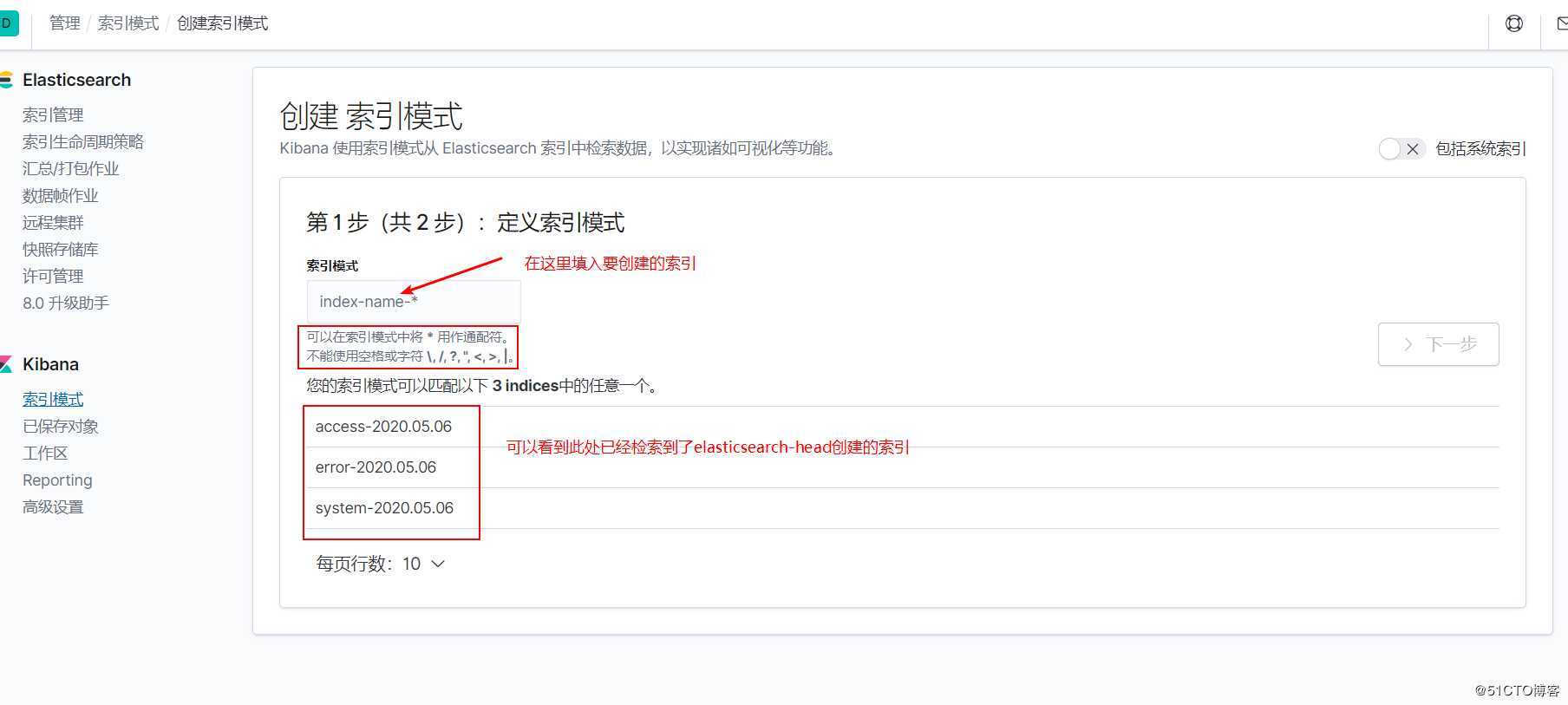
Task: Go to 工作区 in the sidebar
Action: pyautogui.click(x=45, y=453)
